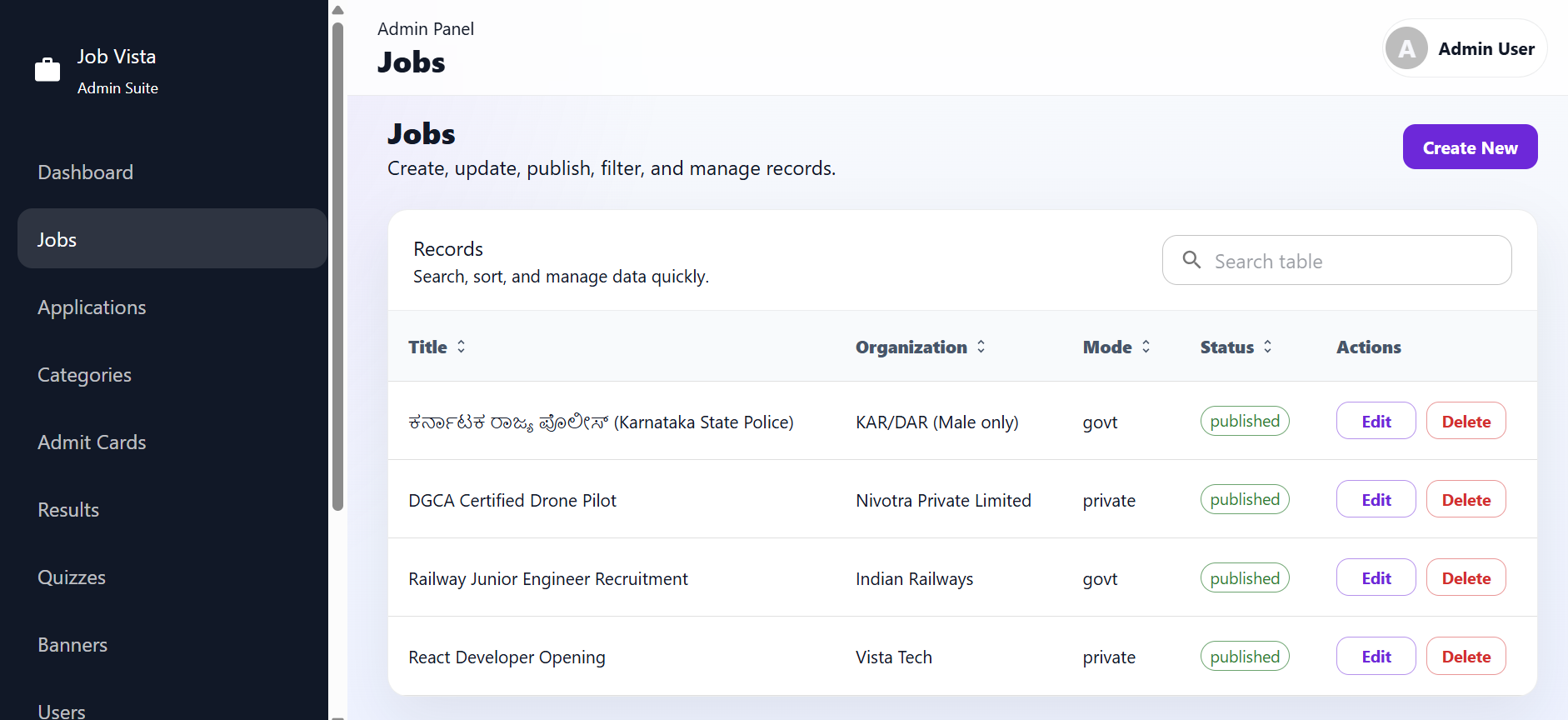The height and width of the screenshot is (720, 1568).
Task: Open the Dashboard sidebar item
Action: [172, 172]
